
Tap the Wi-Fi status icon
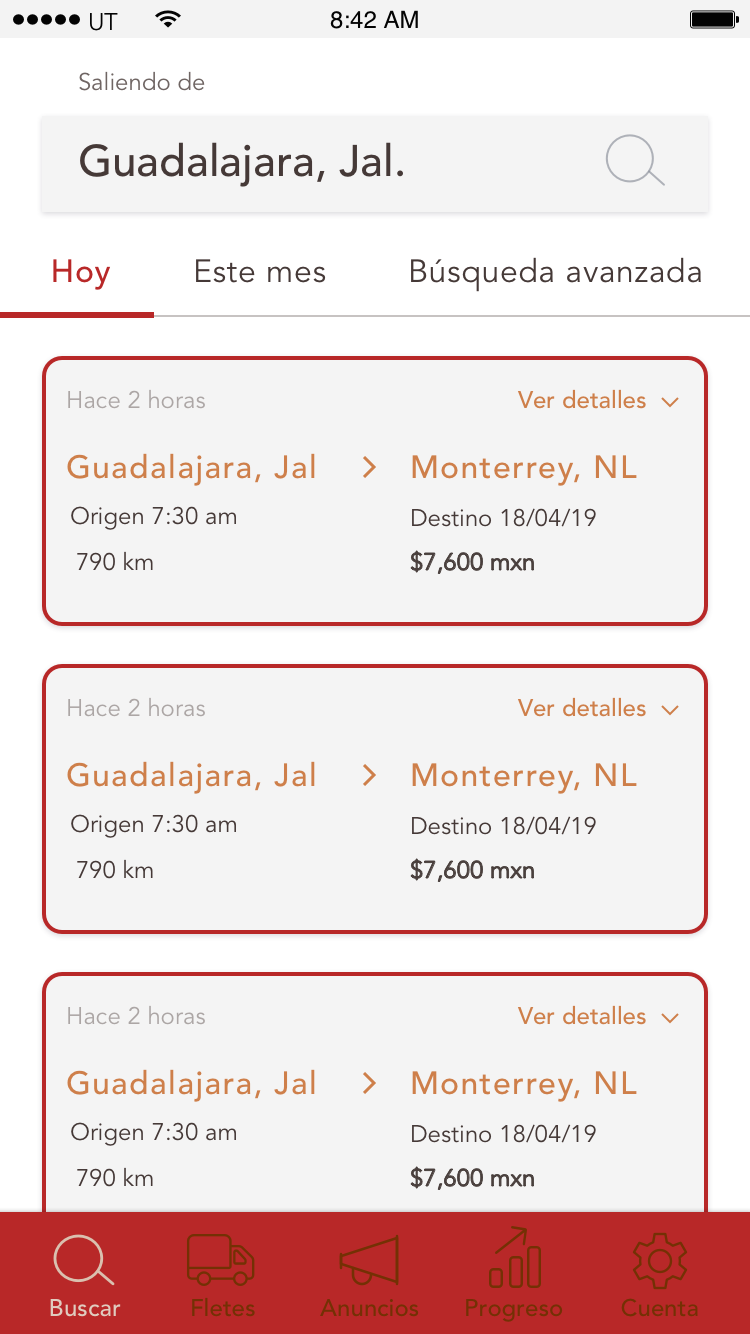click(168, 20)
